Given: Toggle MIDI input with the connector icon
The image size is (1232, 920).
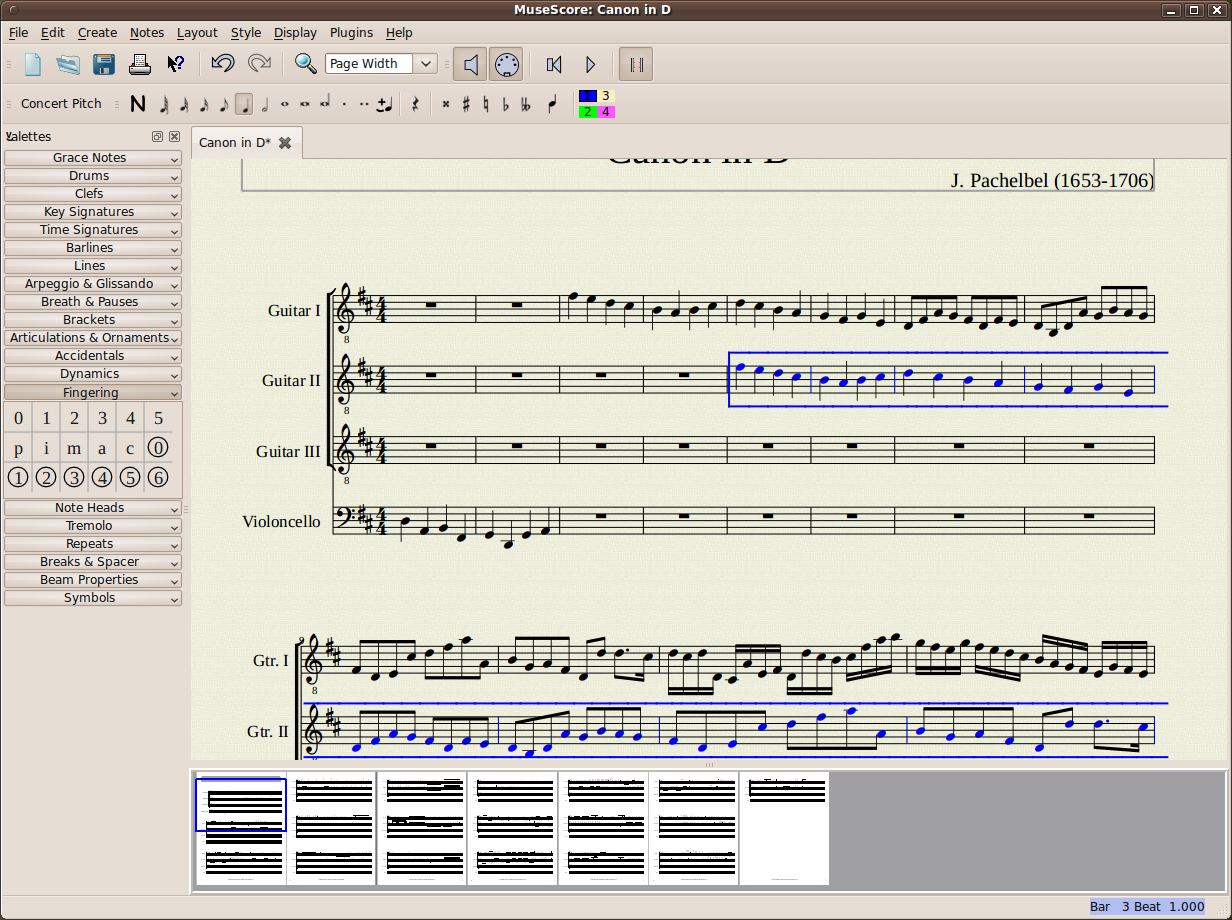Looking at the screenshot, I should (506, 63).
